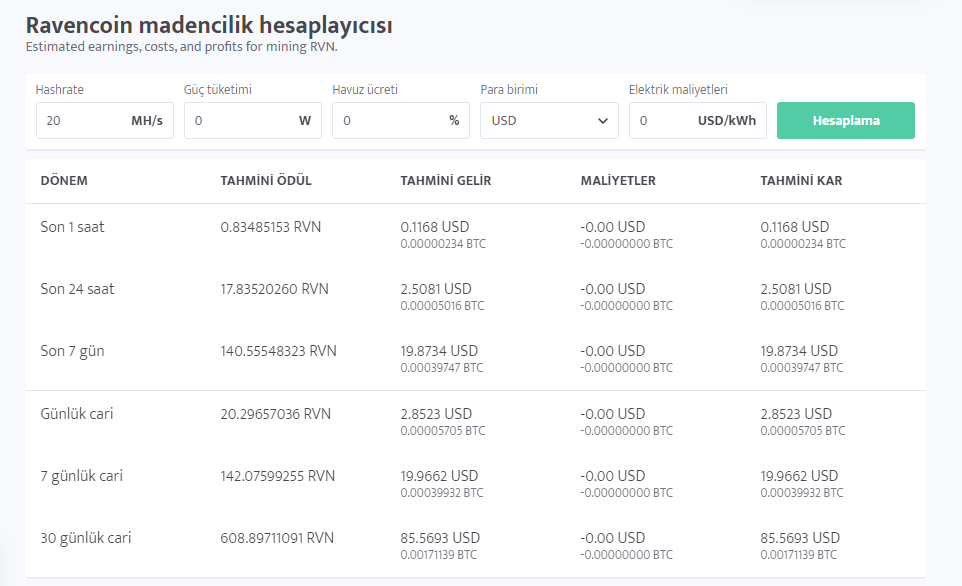Click the 'Ravencoin madencilik hesaplayıcısı' heading
The width and height of the screenshot is (962, 586).
pyautogui.click(x=209, y=25)
